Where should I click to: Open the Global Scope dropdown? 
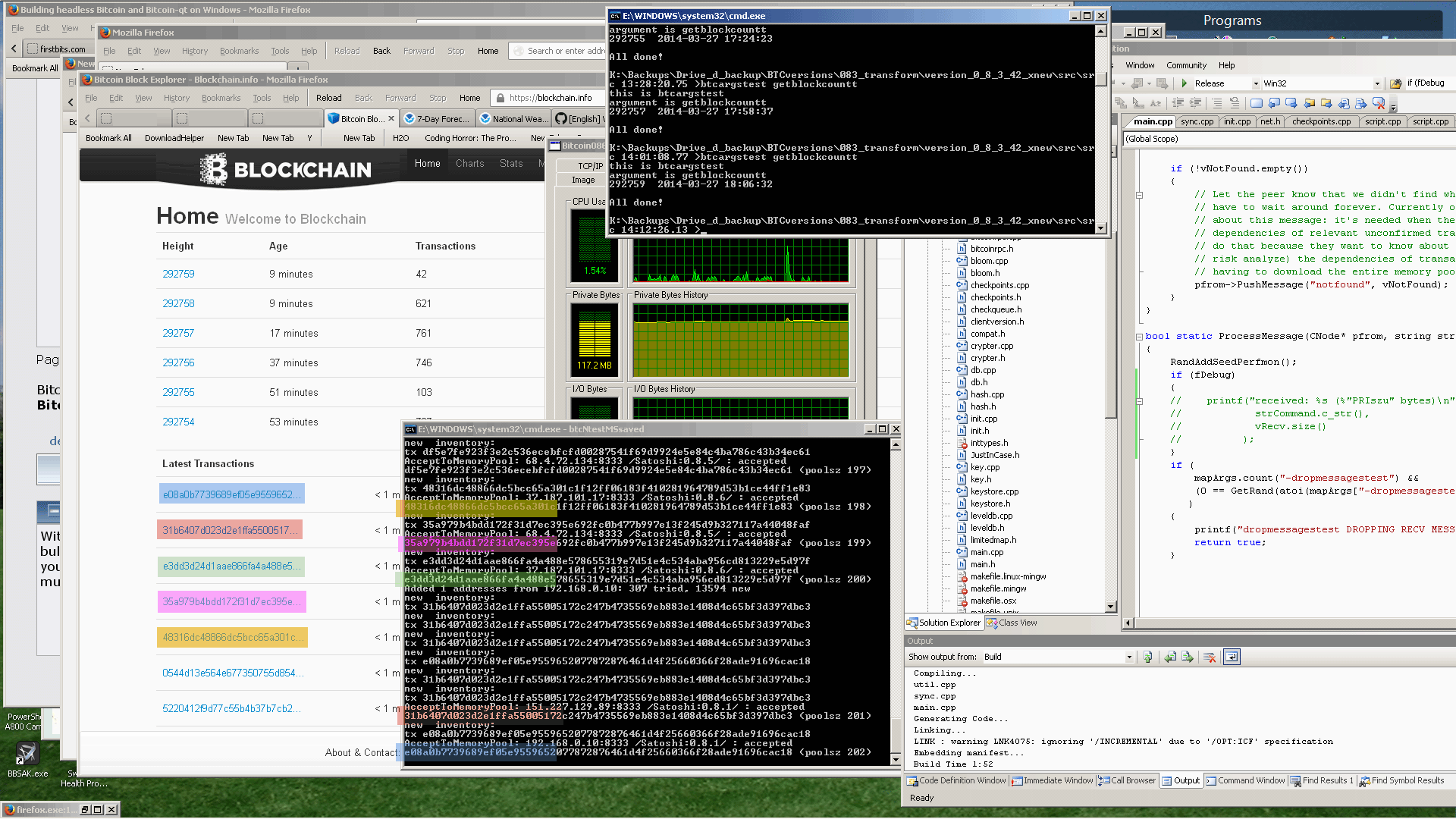(1288, 139)
